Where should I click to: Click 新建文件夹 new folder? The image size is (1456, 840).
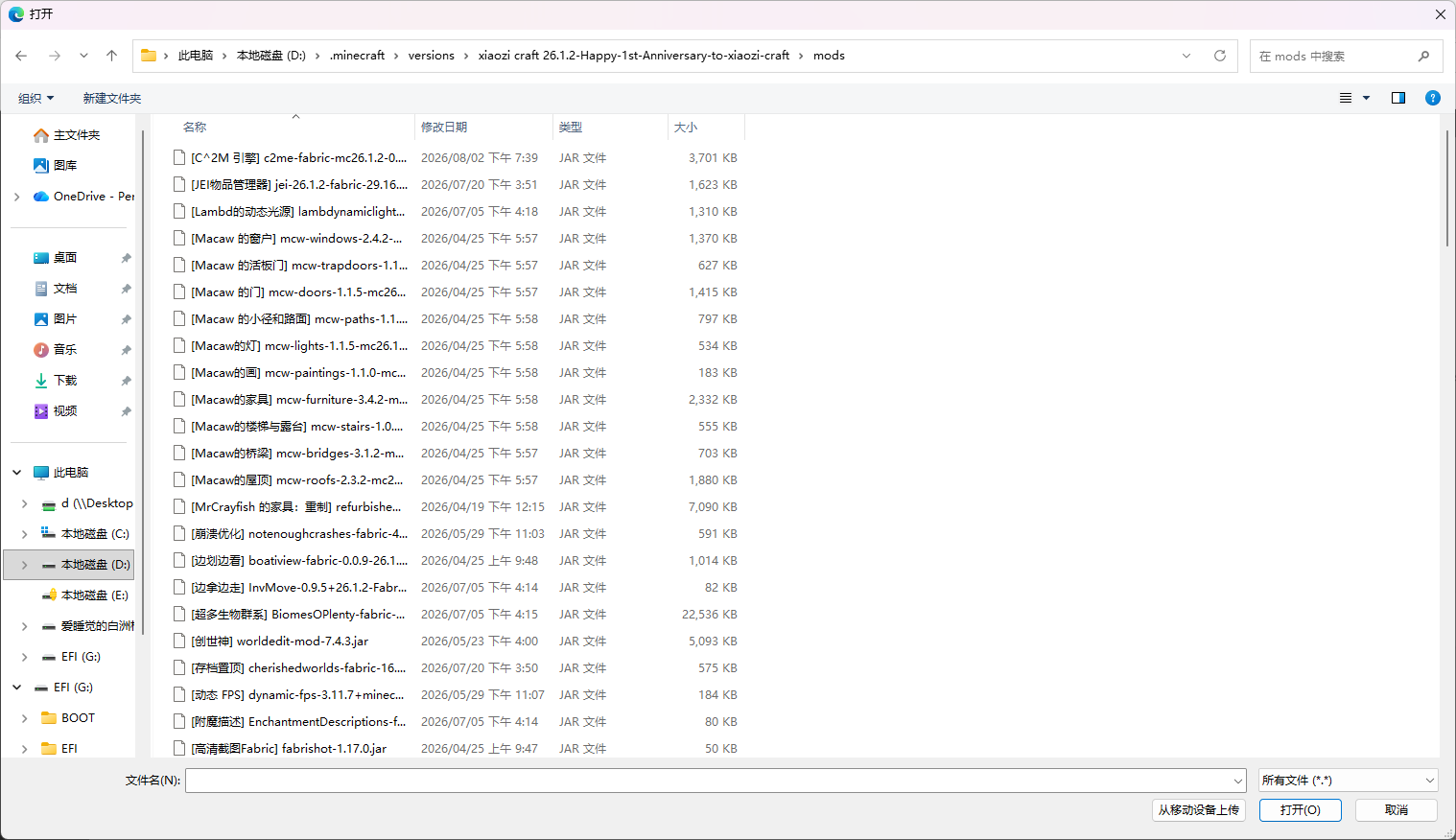(112, 98)
